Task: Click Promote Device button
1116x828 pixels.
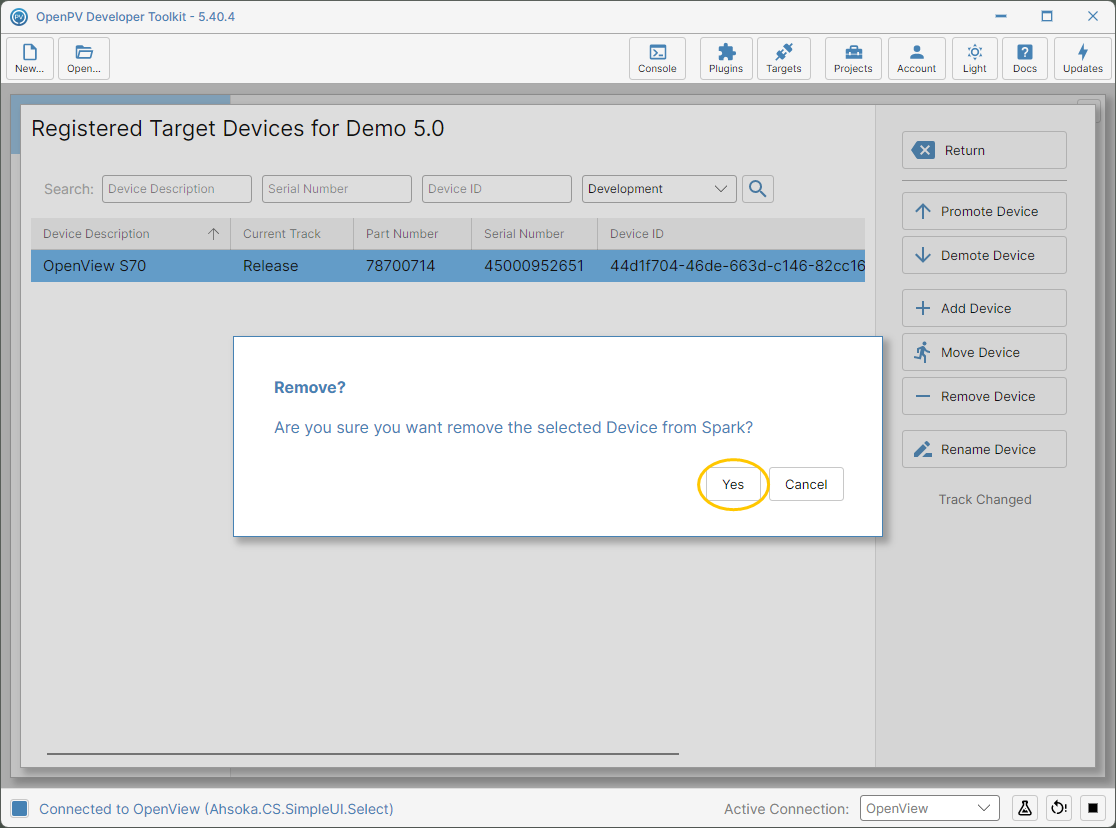Action: tap(984, 211)
